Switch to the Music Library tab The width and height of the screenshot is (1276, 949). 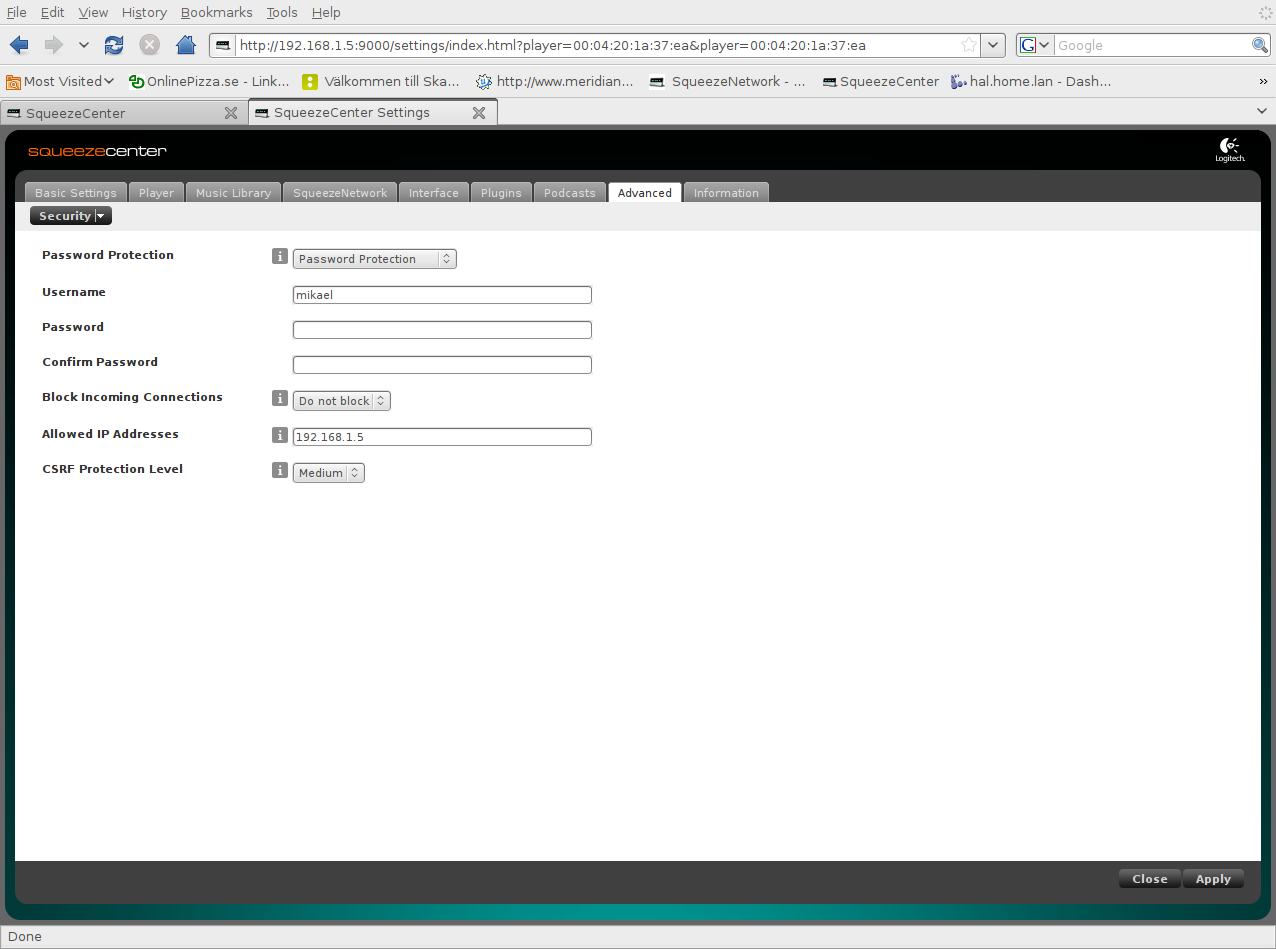click(x=233, y=193)
